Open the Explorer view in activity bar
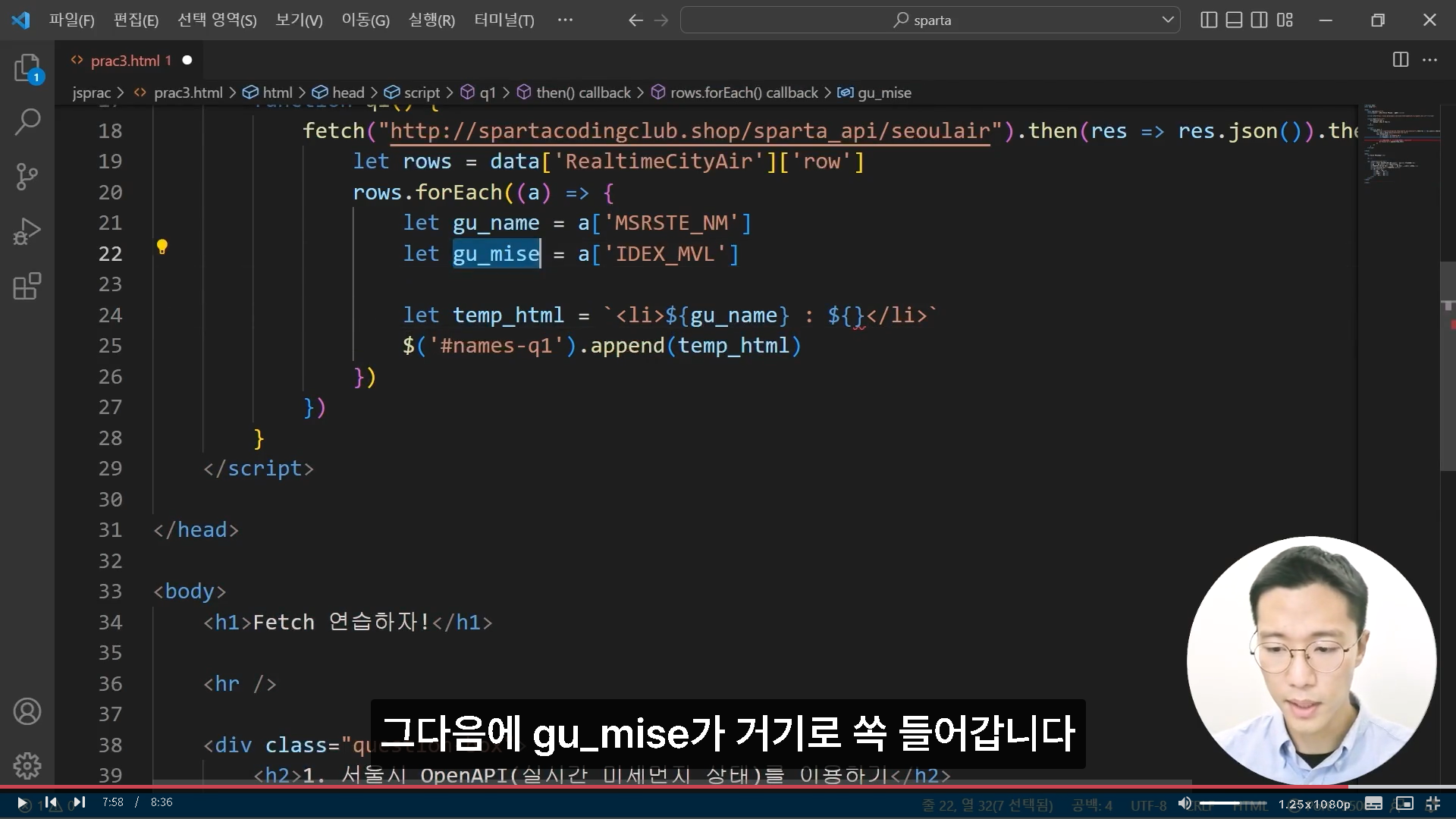The height and width of the screenshot is (819, 1456). click(28, 68)
